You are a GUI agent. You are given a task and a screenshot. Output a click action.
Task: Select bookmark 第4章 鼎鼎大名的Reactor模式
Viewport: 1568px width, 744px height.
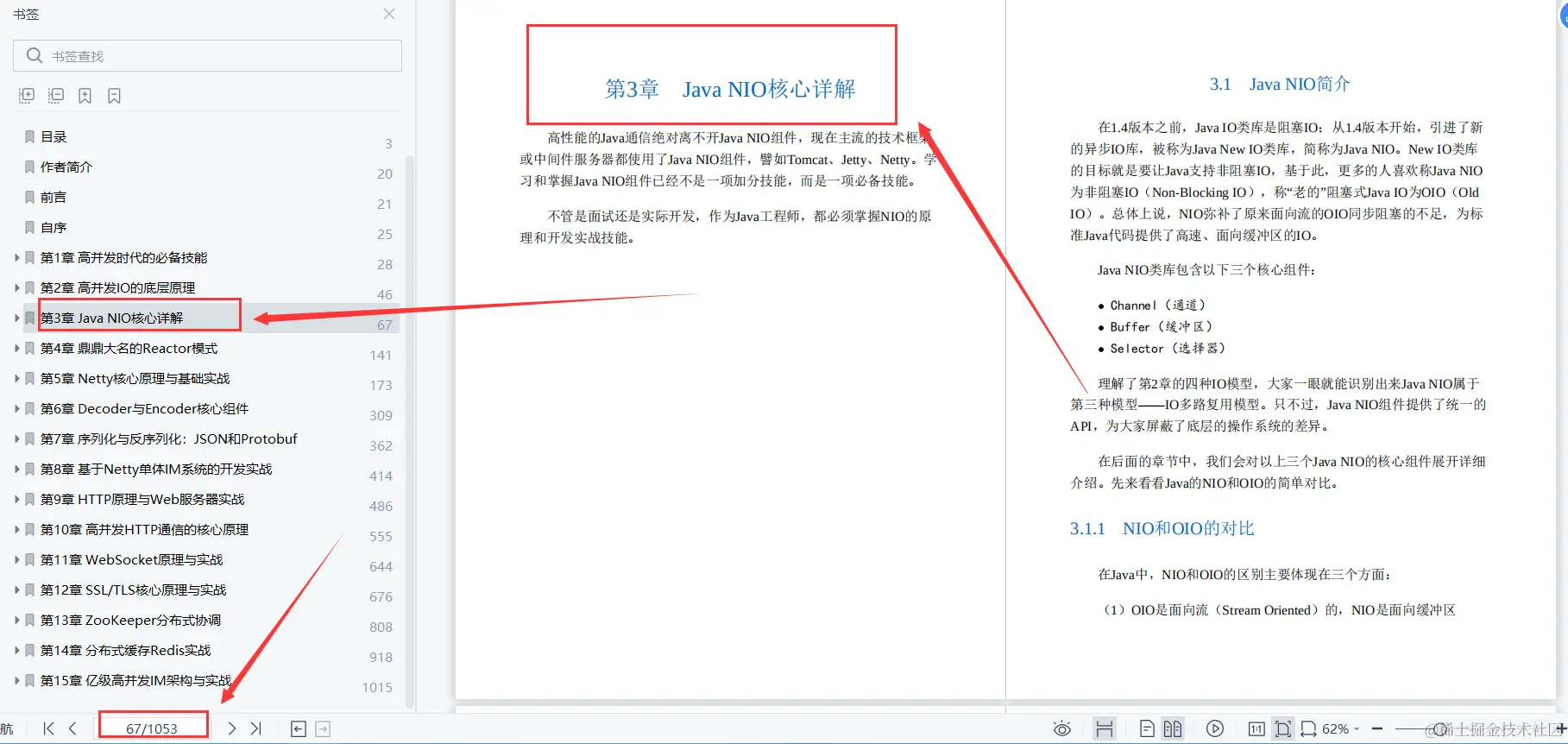click(129, 348)
